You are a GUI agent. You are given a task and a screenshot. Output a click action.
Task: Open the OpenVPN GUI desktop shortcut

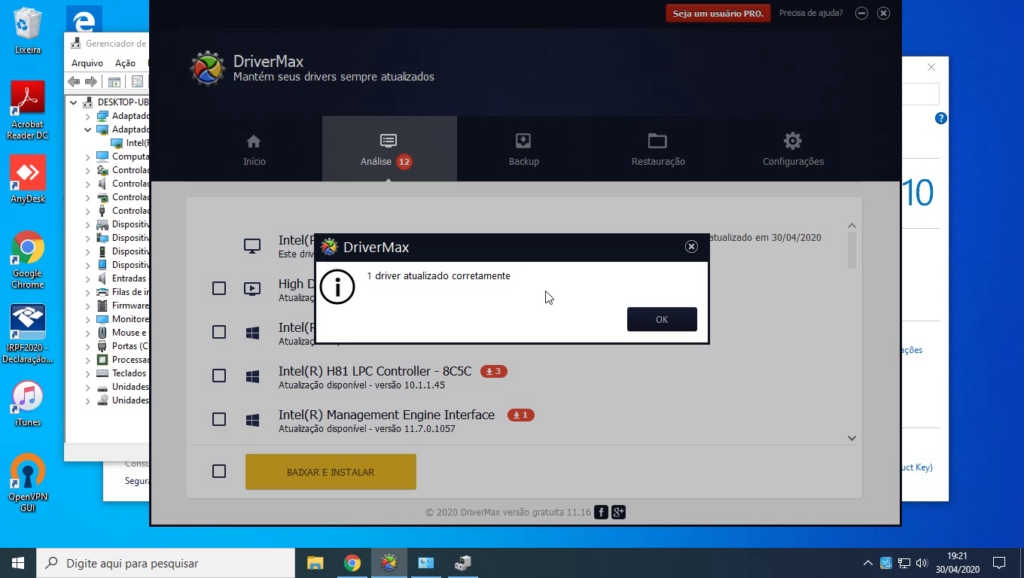[x=27, y=483]
